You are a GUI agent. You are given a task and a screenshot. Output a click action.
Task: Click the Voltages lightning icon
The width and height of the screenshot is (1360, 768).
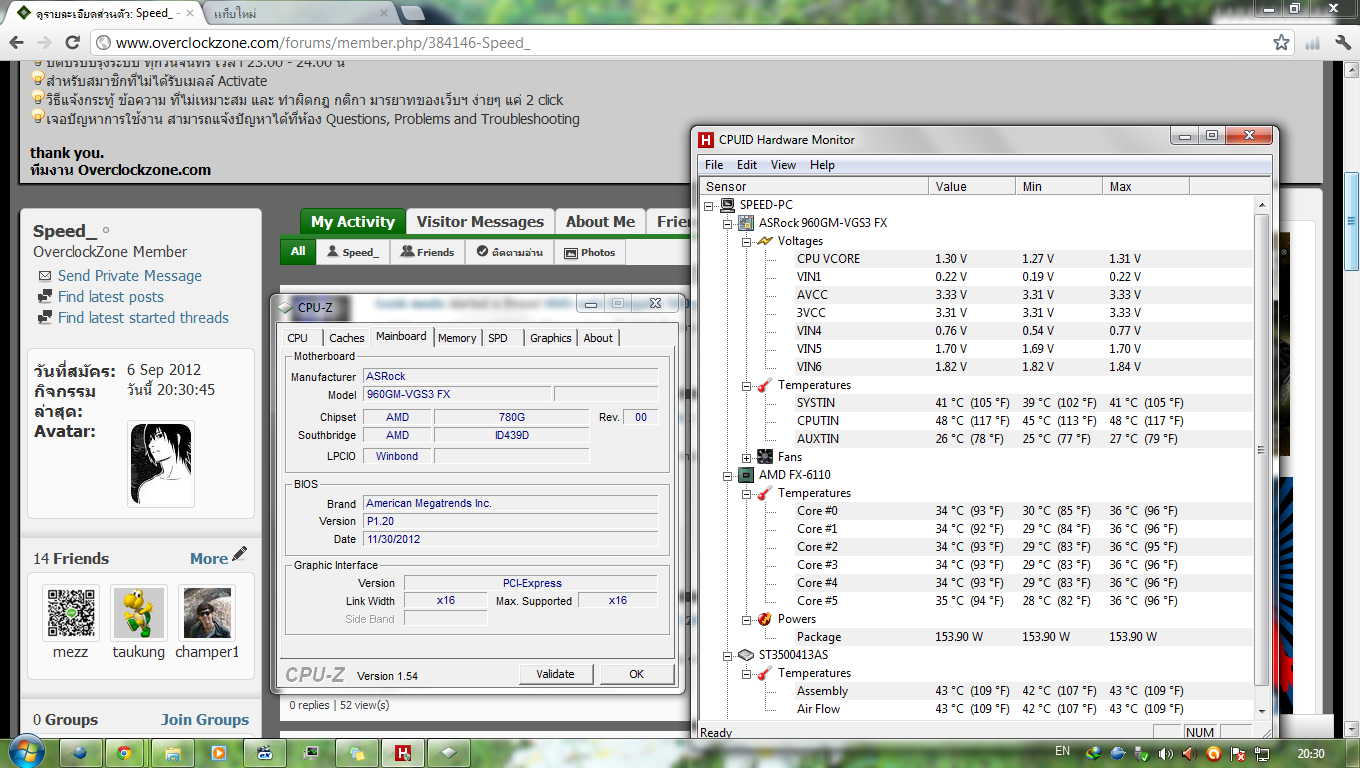click(x=764, y=241)
